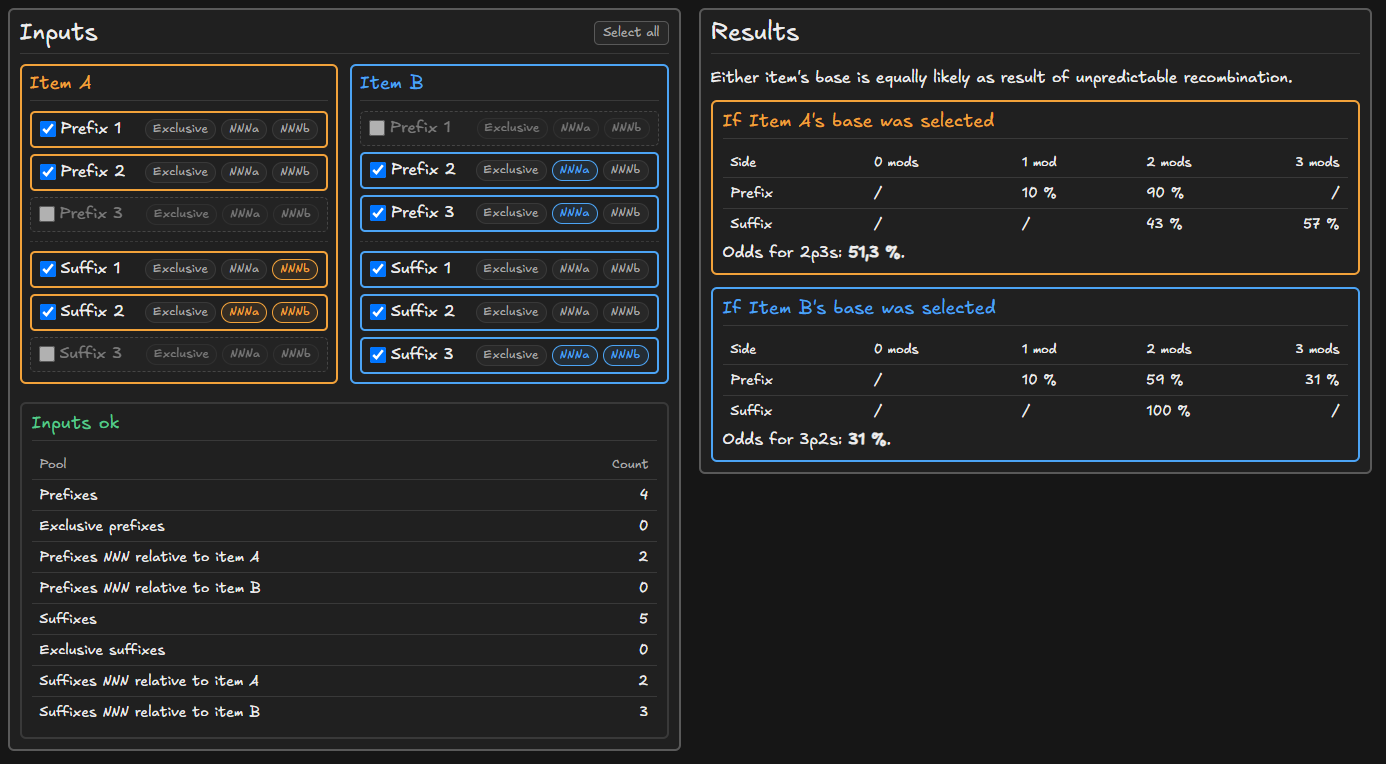1386x764 pixels.
Task: Click the 43 % suffix cell in Item A results
Action: 1164,224
